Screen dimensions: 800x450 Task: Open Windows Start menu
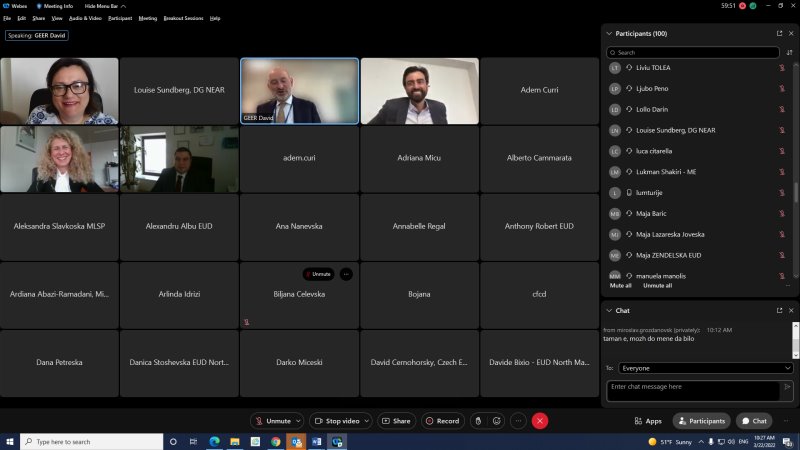coord(10,441)
